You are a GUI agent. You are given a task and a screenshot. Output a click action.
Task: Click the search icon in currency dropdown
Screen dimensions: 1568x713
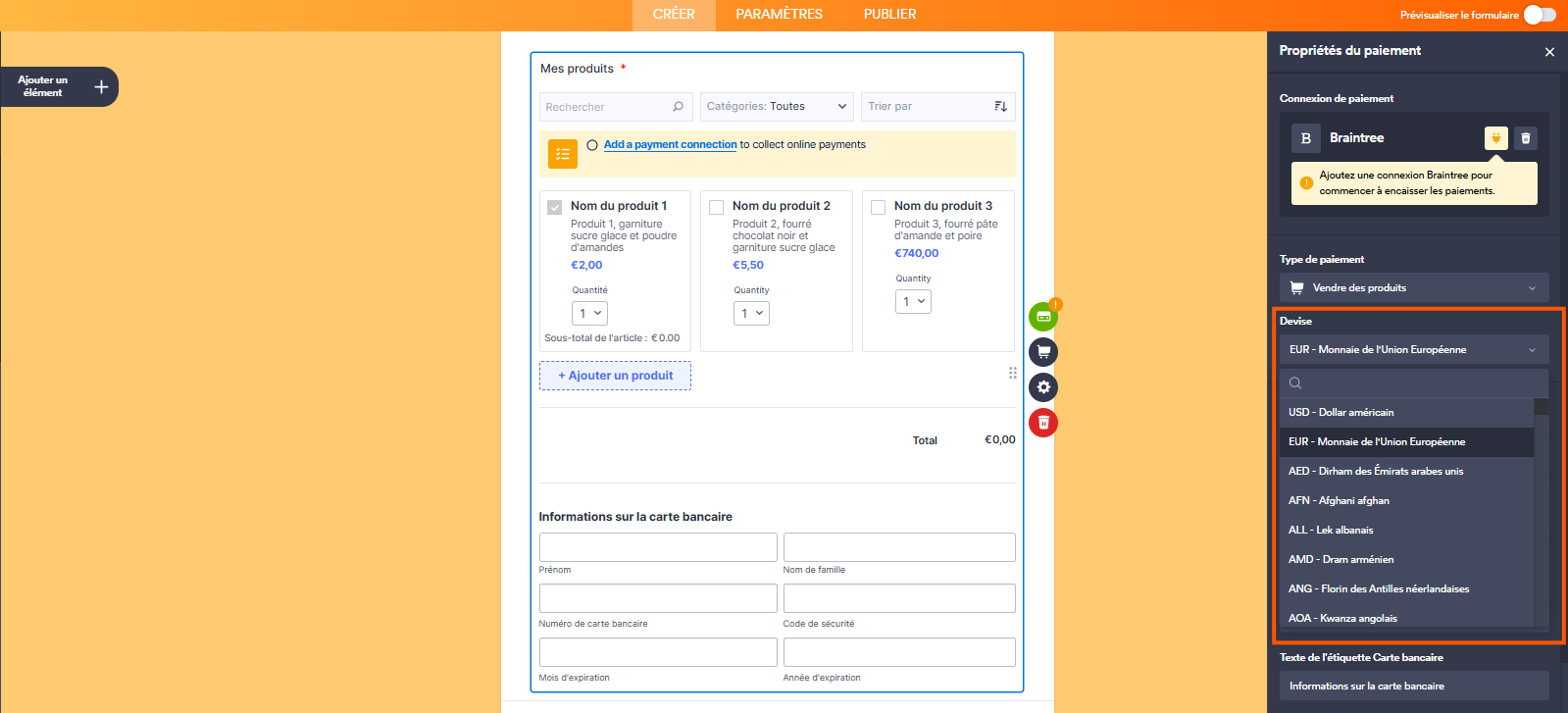[1295, 383]
